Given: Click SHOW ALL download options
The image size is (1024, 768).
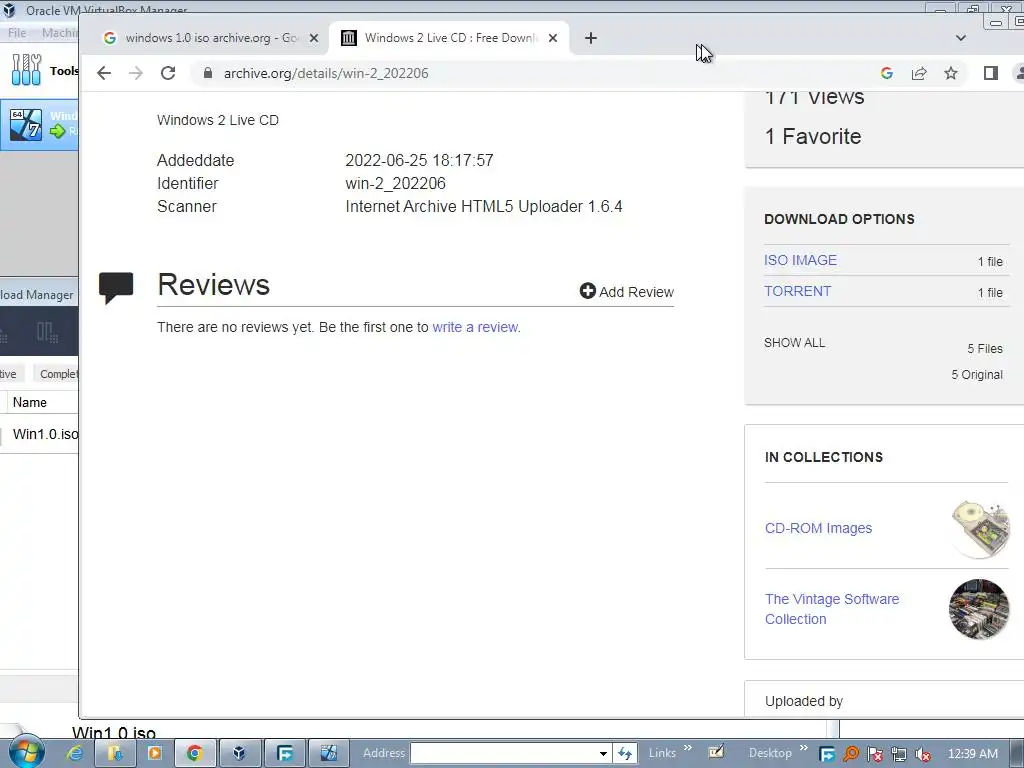Looking at the screenshot, I should coord(794,343).
